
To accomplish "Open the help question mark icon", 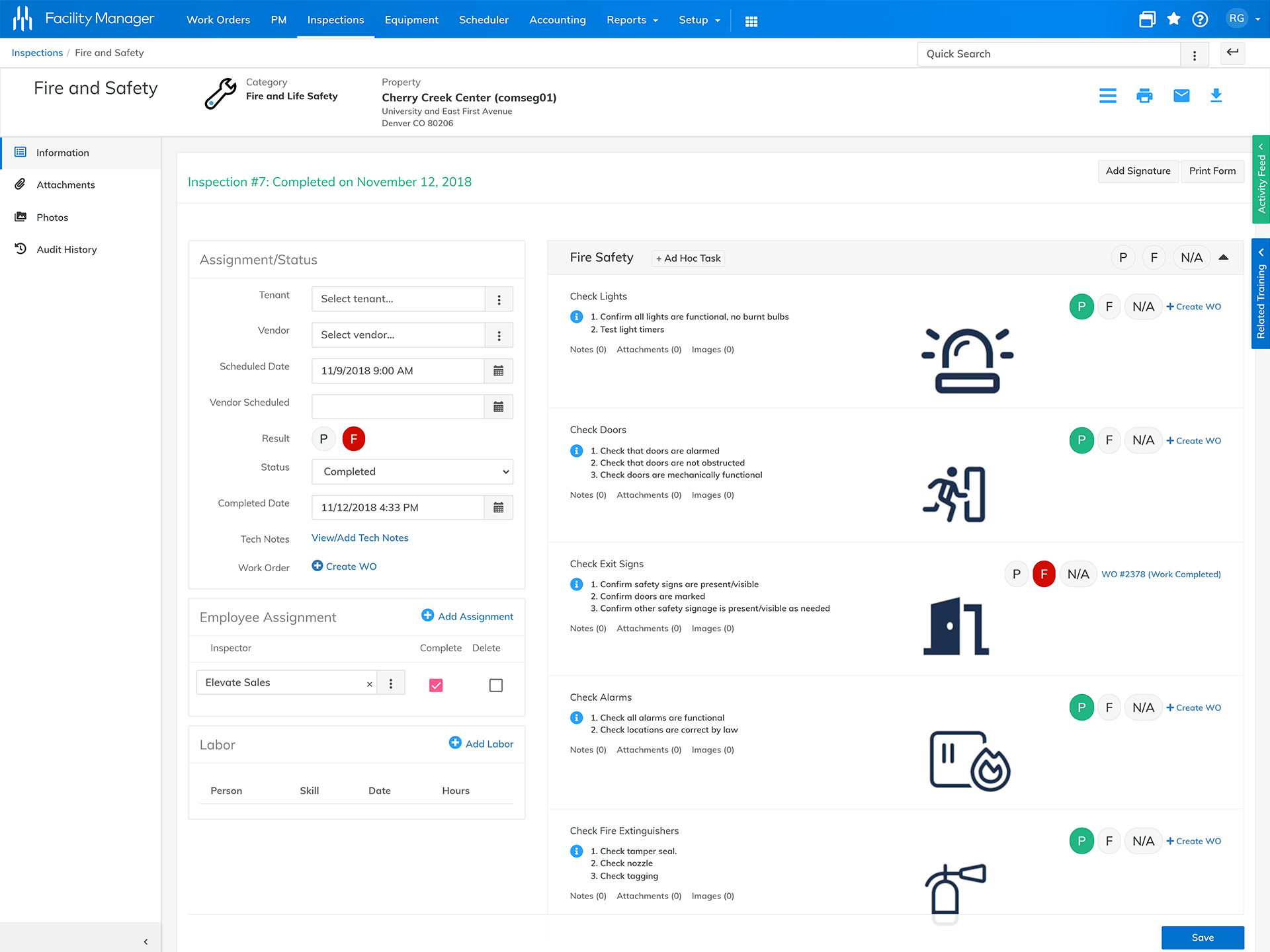I will click(x=1200, y=19).
